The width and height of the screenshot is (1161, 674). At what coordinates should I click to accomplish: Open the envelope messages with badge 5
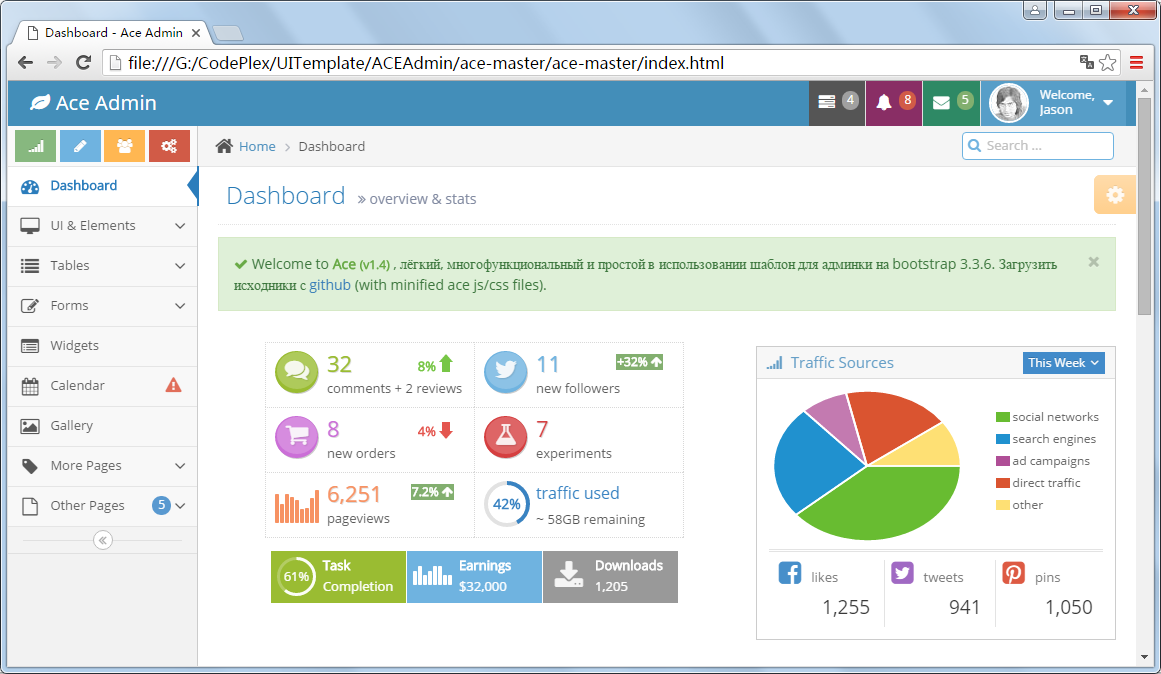(x=951, y=102)
